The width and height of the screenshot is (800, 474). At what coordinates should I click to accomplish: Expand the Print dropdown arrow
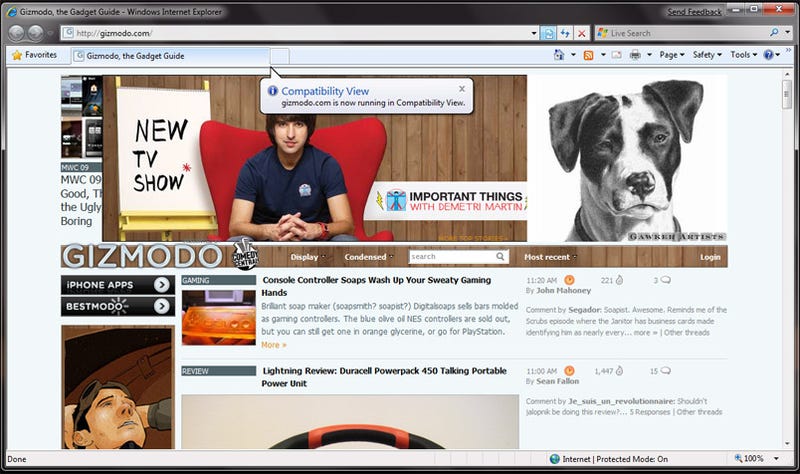(649, 55)
